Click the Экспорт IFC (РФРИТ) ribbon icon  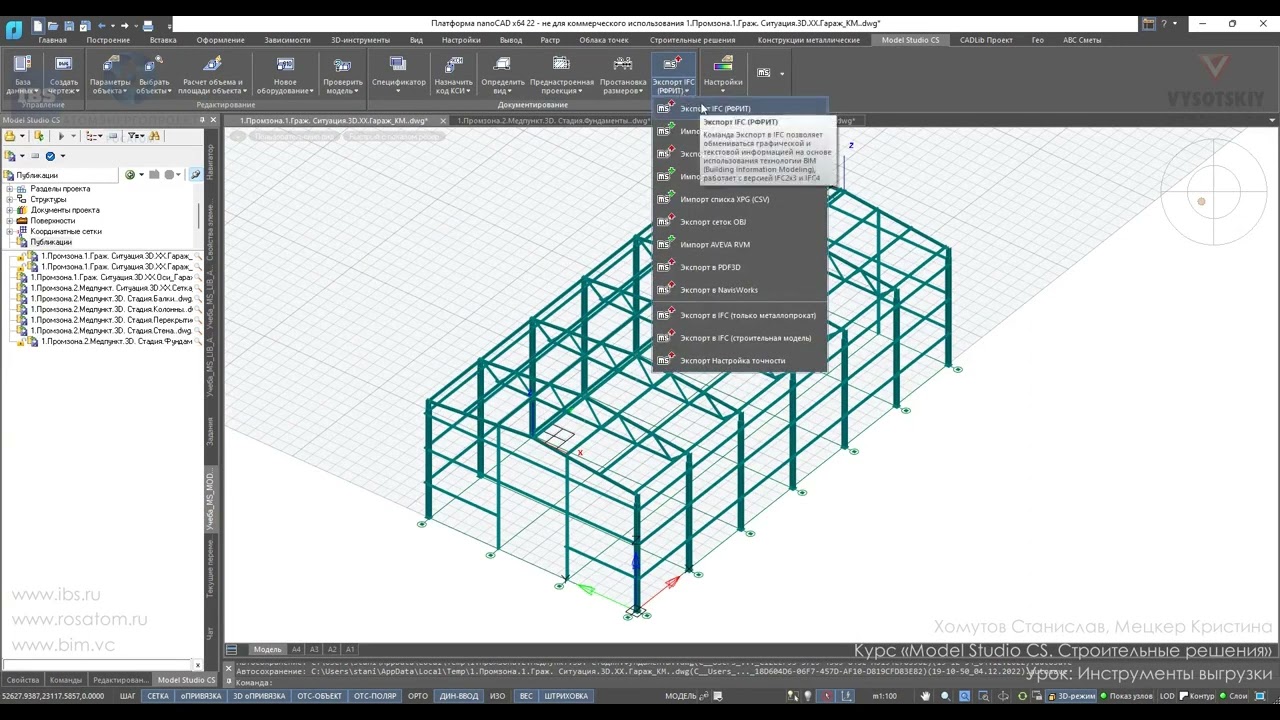pos(673,65)
